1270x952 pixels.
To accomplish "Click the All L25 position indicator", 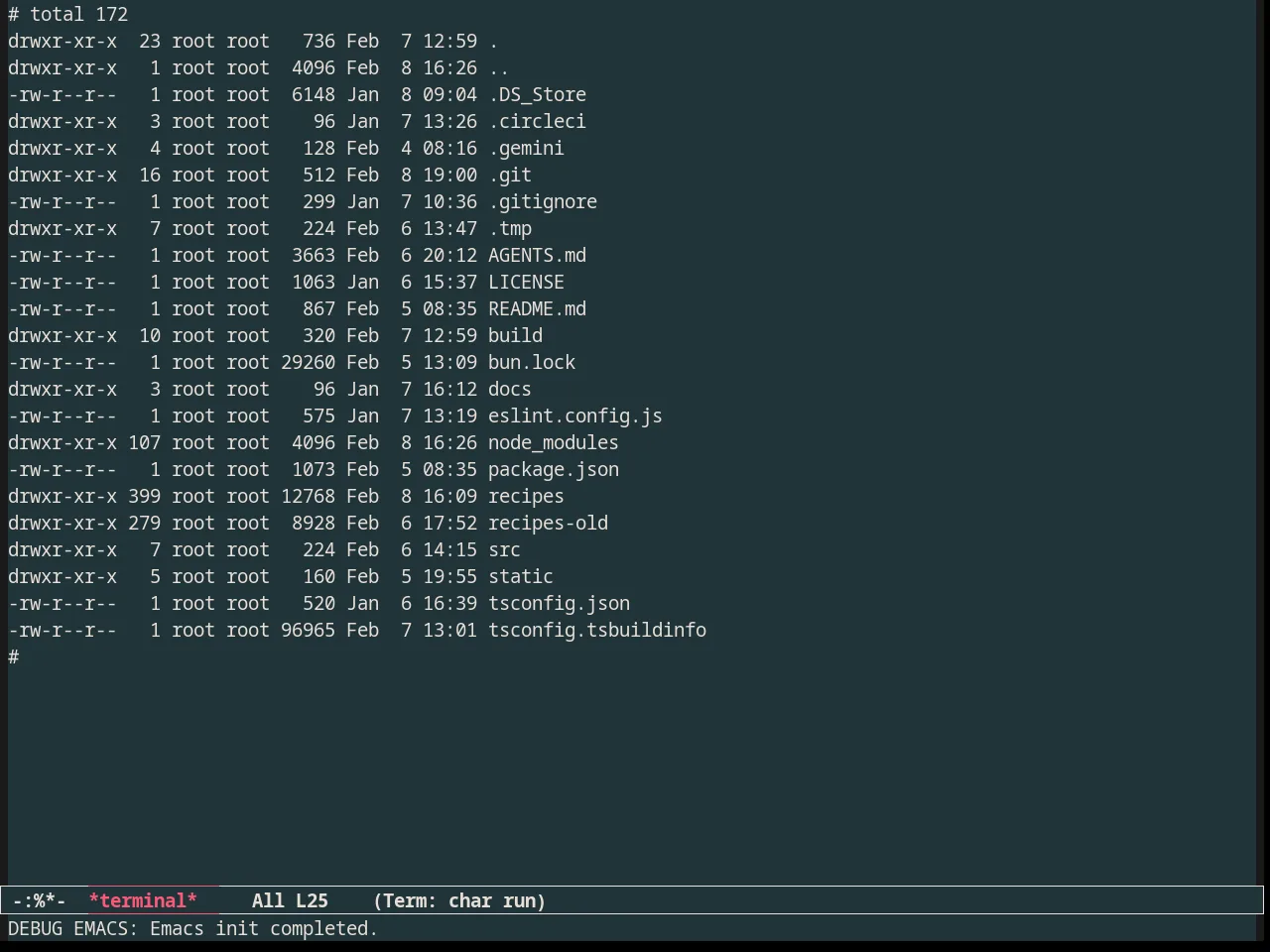I will point(290,900).
